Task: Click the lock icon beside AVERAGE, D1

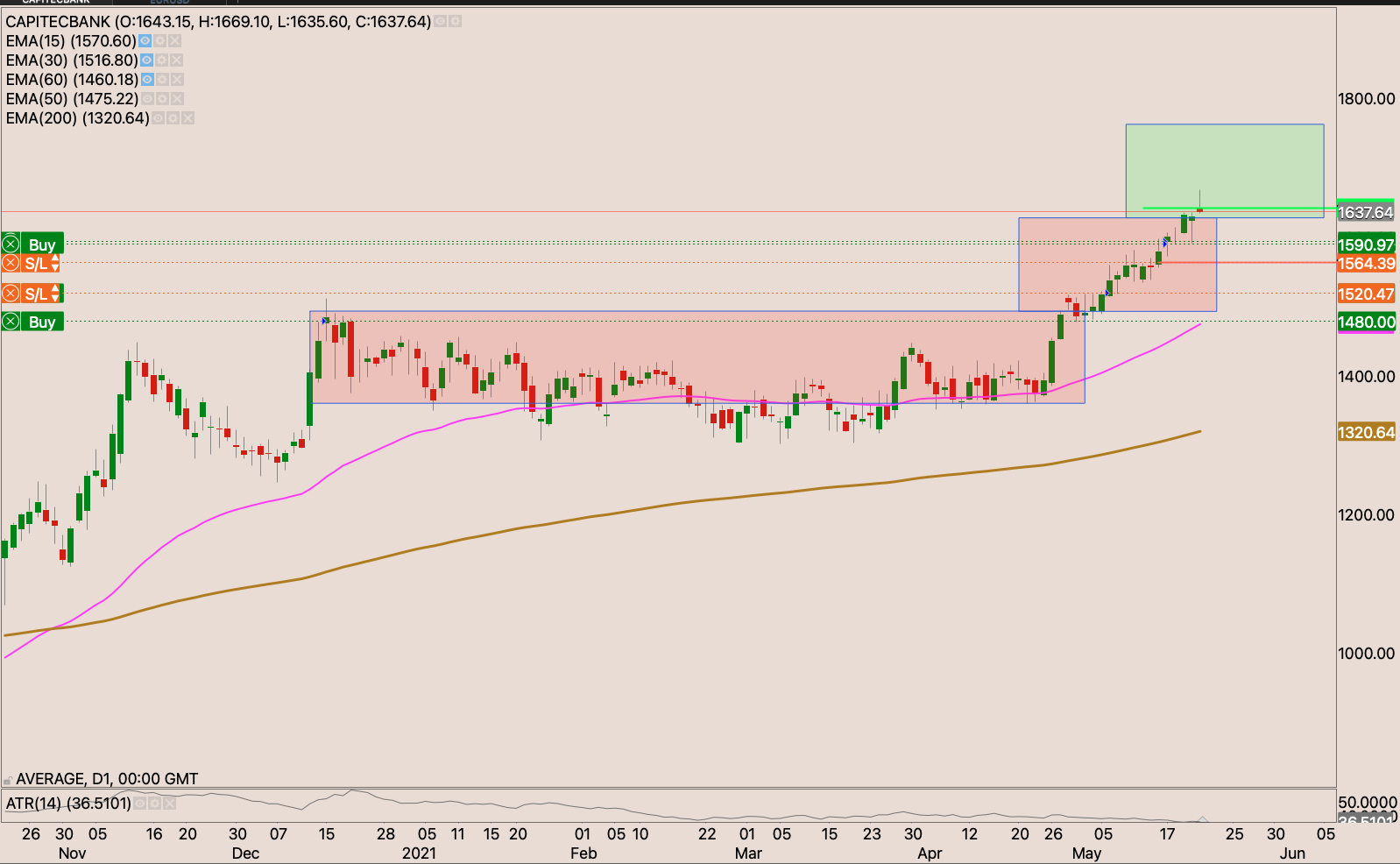Action: click(x=8, y=779)
